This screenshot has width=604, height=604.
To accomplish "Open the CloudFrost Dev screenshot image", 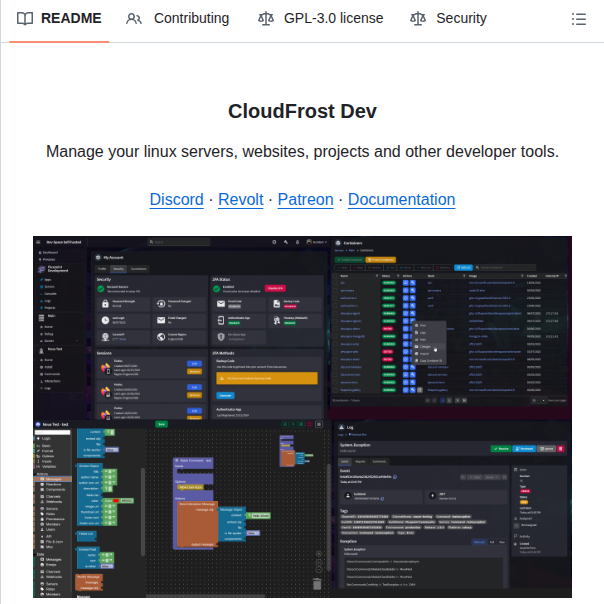I will coord(302,417).
